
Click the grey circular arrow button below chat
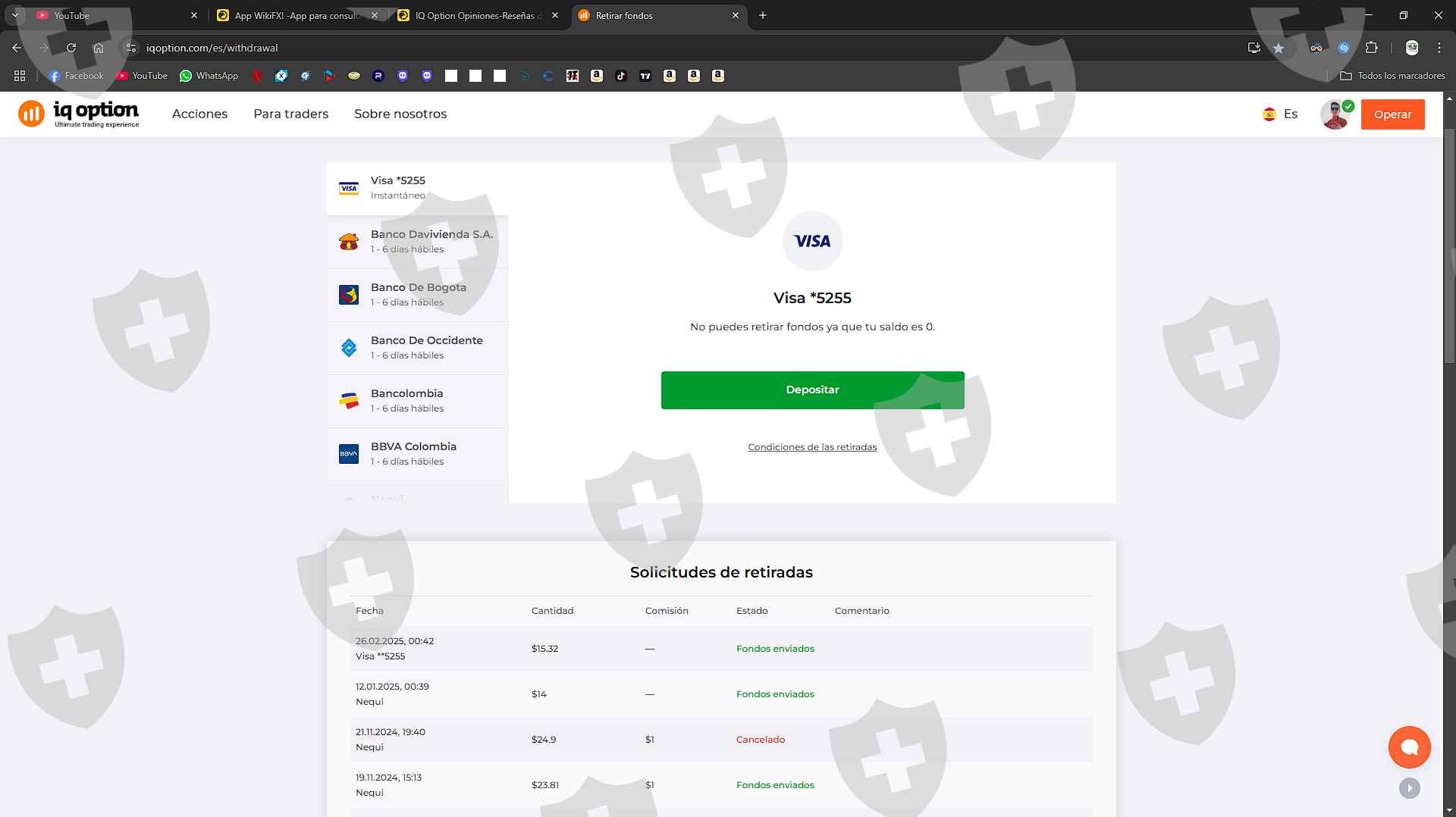1410,788
